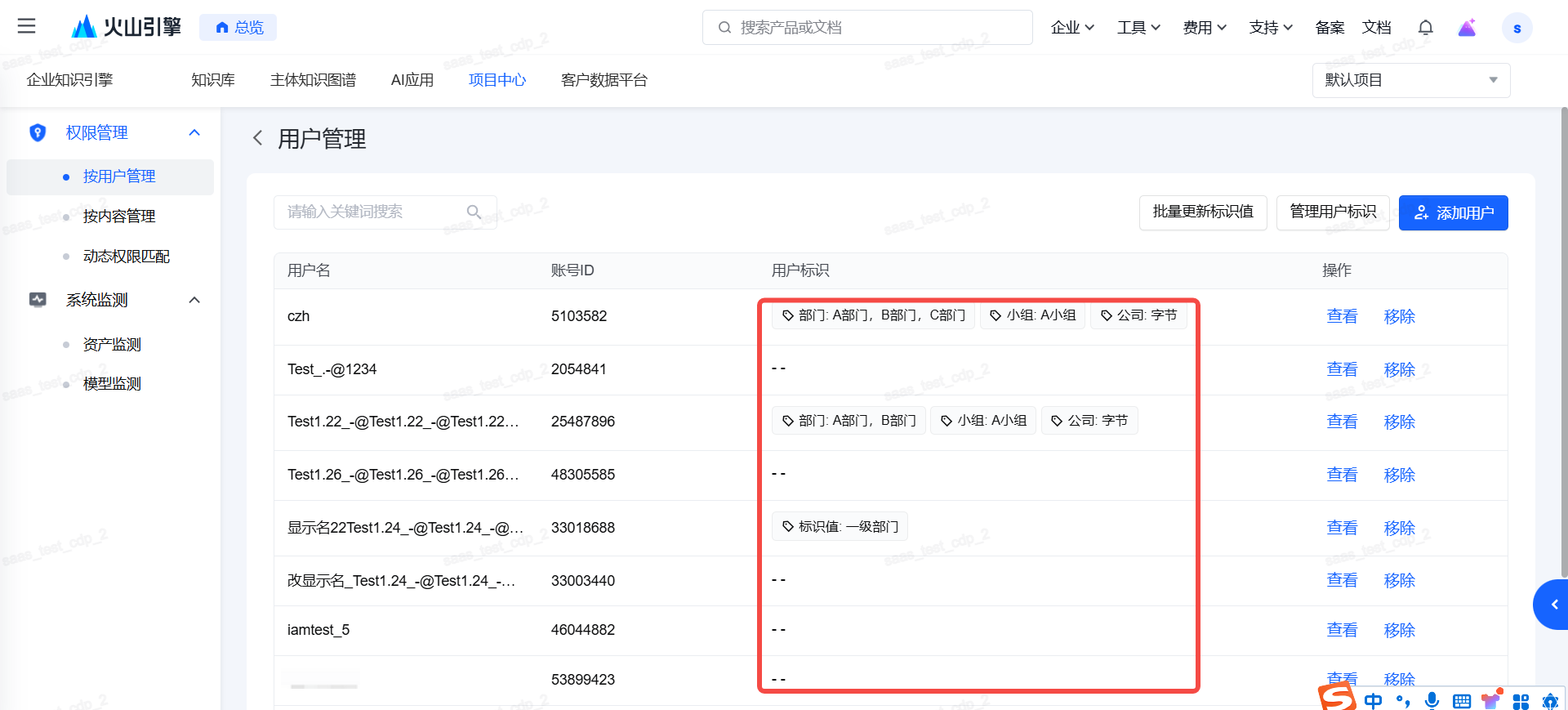Click the 批量更新标识值 button

click(x=1202, y=212)
